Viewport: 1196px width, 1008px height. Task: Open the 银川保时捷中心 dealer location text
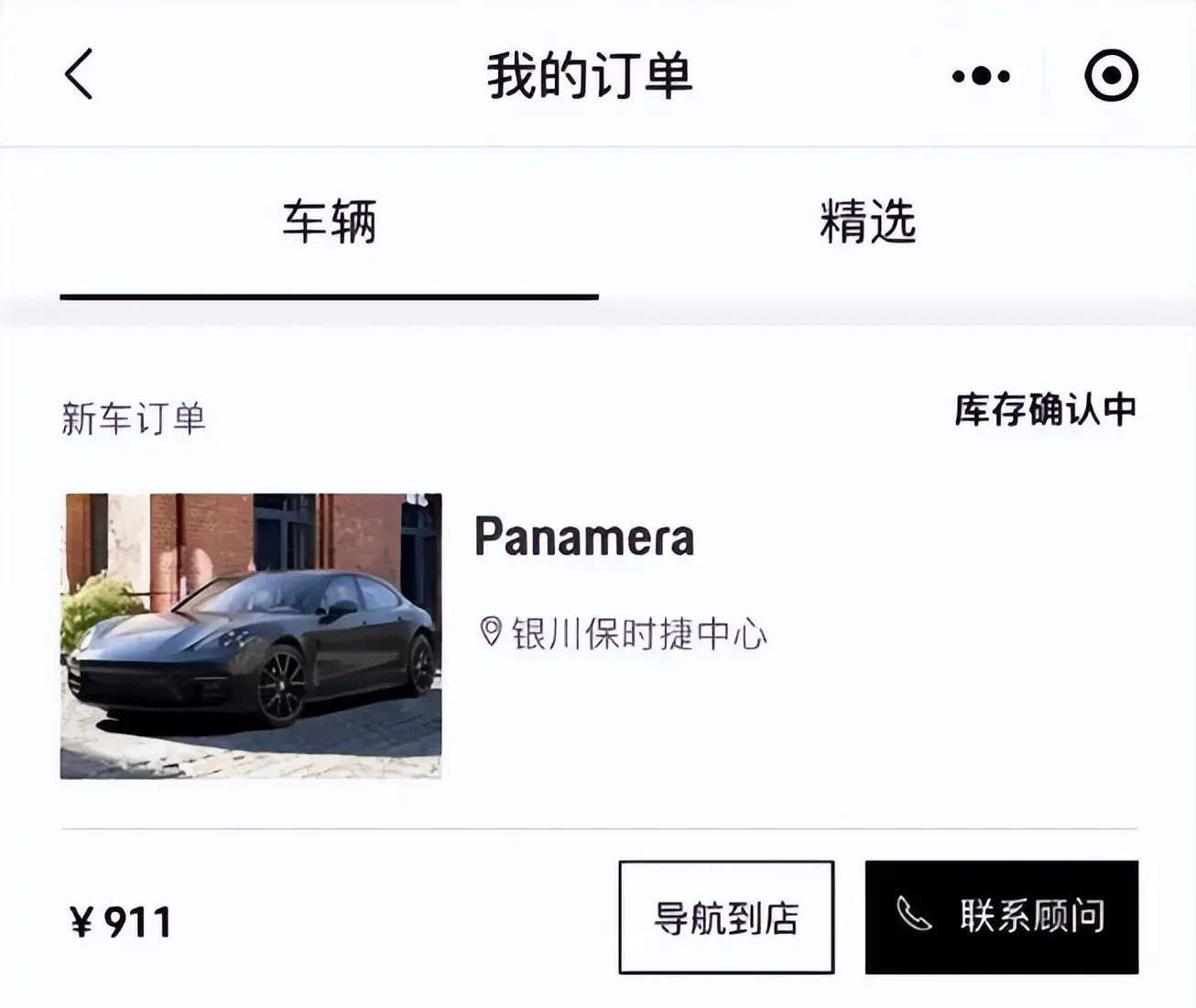(638, 634)
